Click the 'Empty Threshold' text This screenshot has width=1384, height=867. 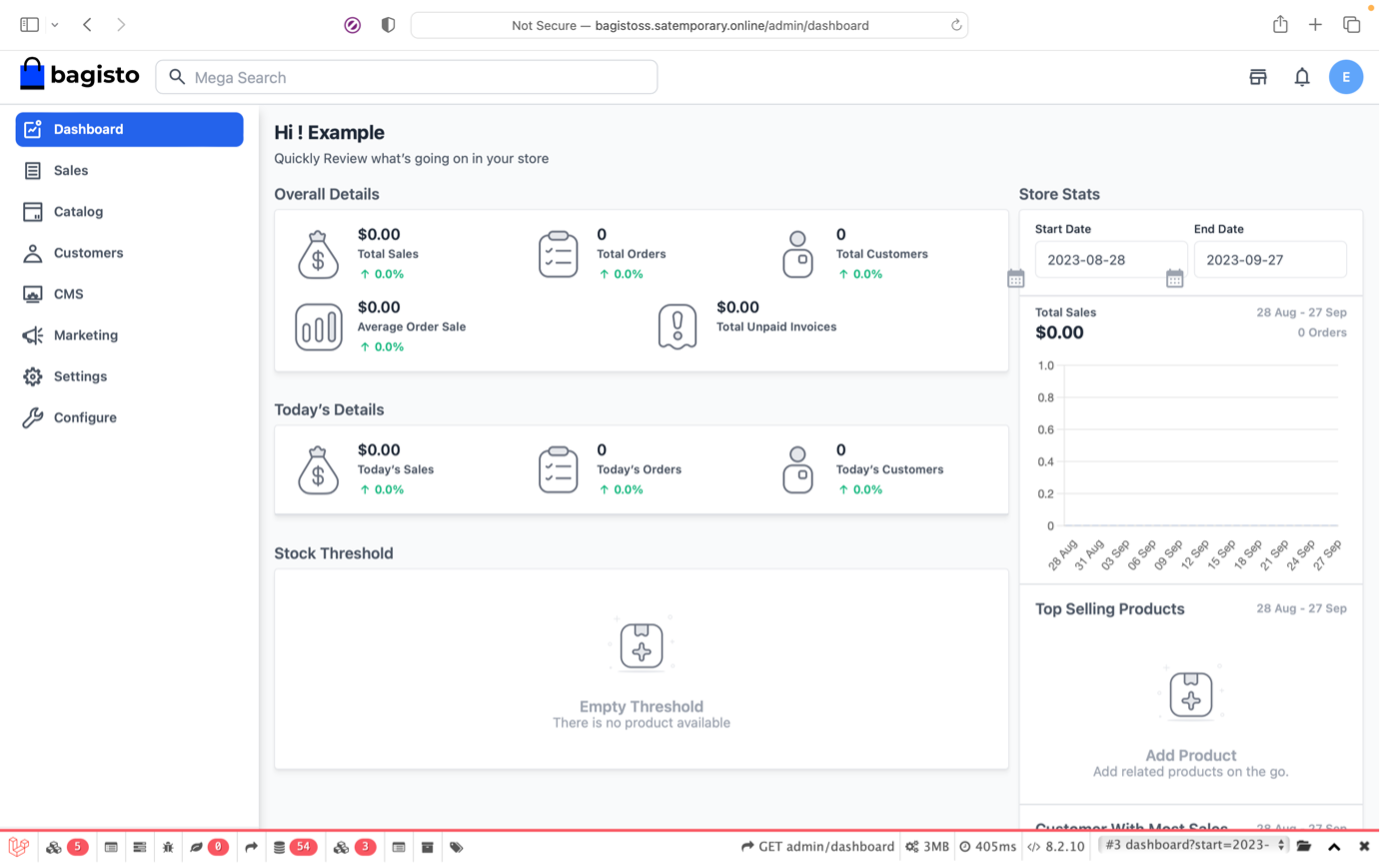(x=641, y=706)
